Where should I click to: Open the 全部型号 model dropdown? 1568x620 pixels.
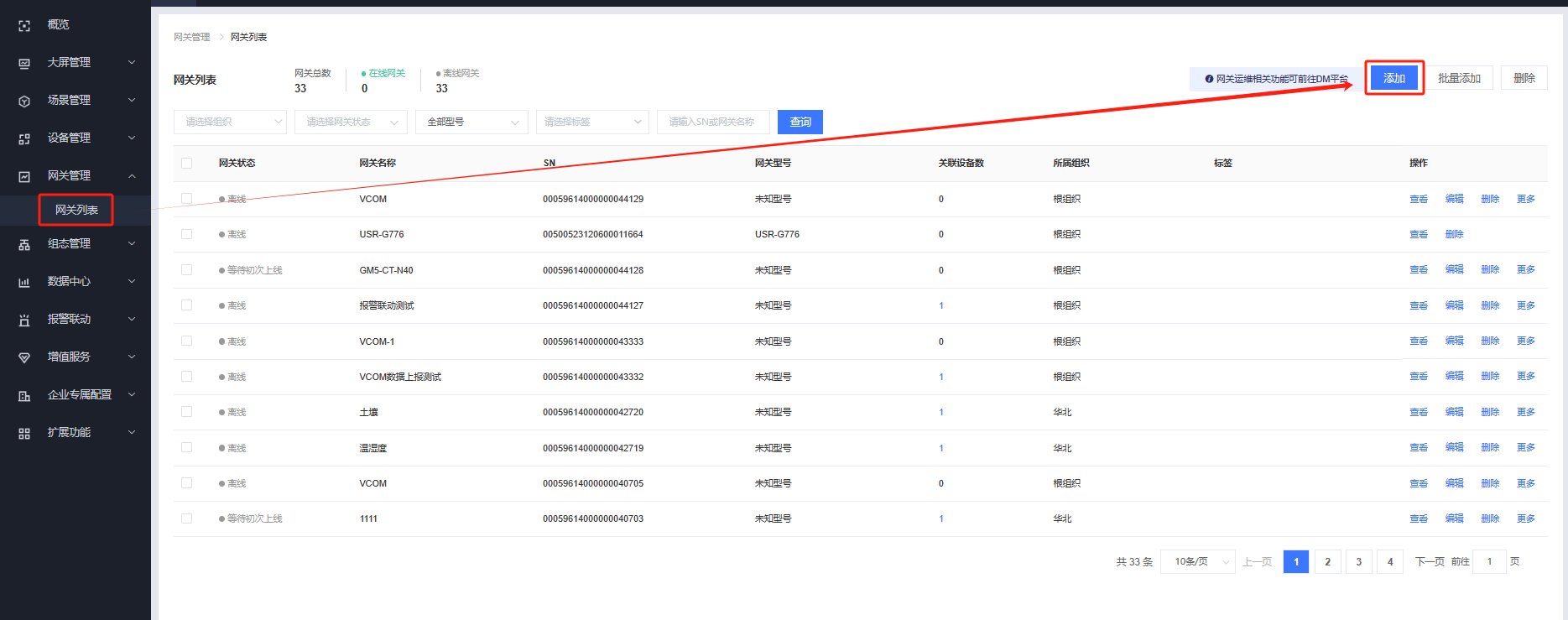pyautogui.click(x=471, y=122)
